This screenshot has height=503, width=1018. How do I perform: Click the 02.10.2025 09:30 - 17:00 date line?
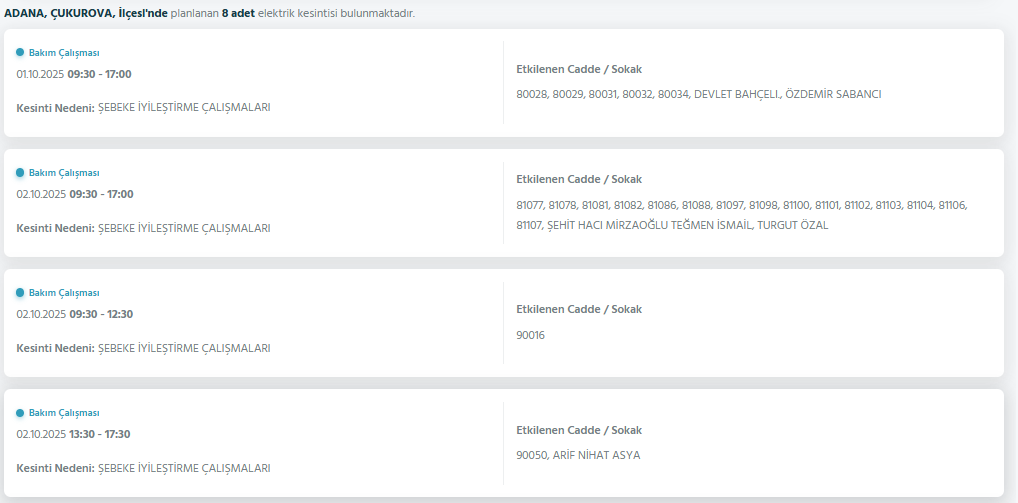point(74,194)
